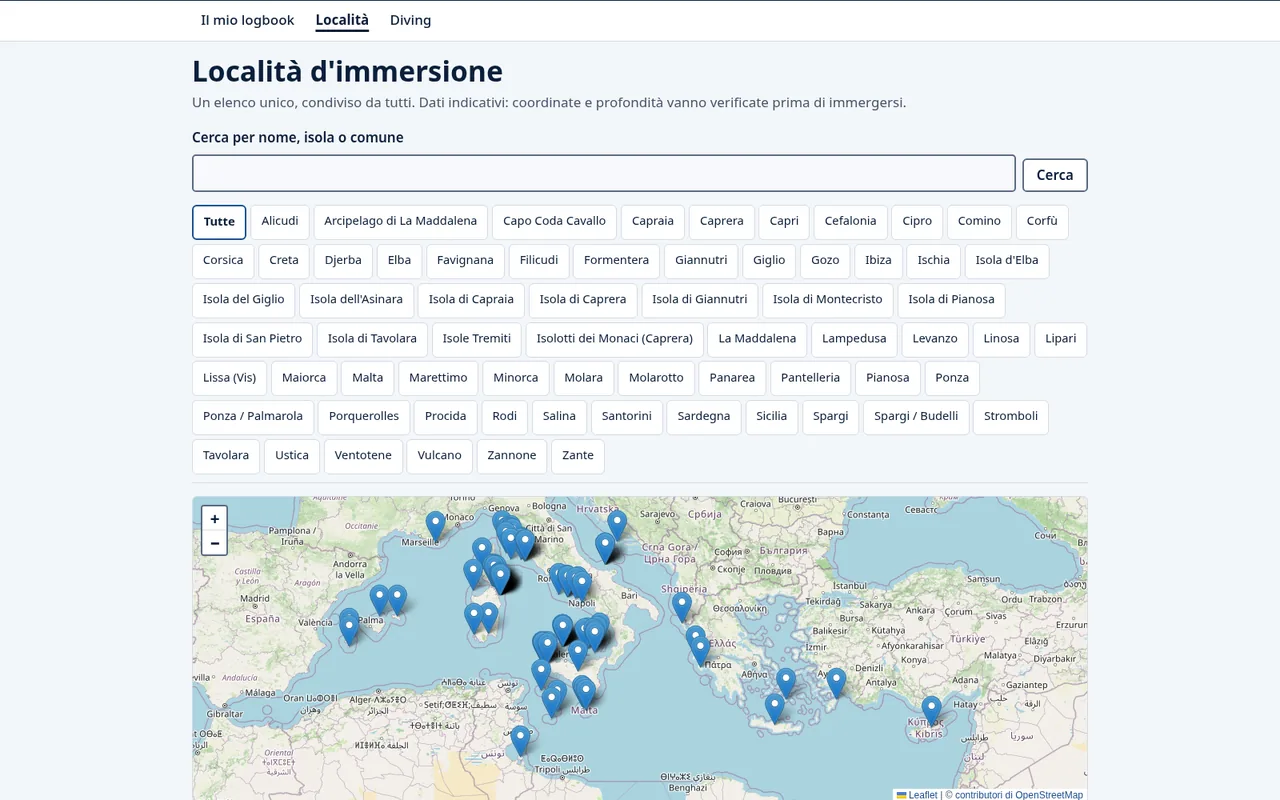Filter dive sites by Cefalonia
The height and width of the screenshot is (800, 1280).
(850, 222)
